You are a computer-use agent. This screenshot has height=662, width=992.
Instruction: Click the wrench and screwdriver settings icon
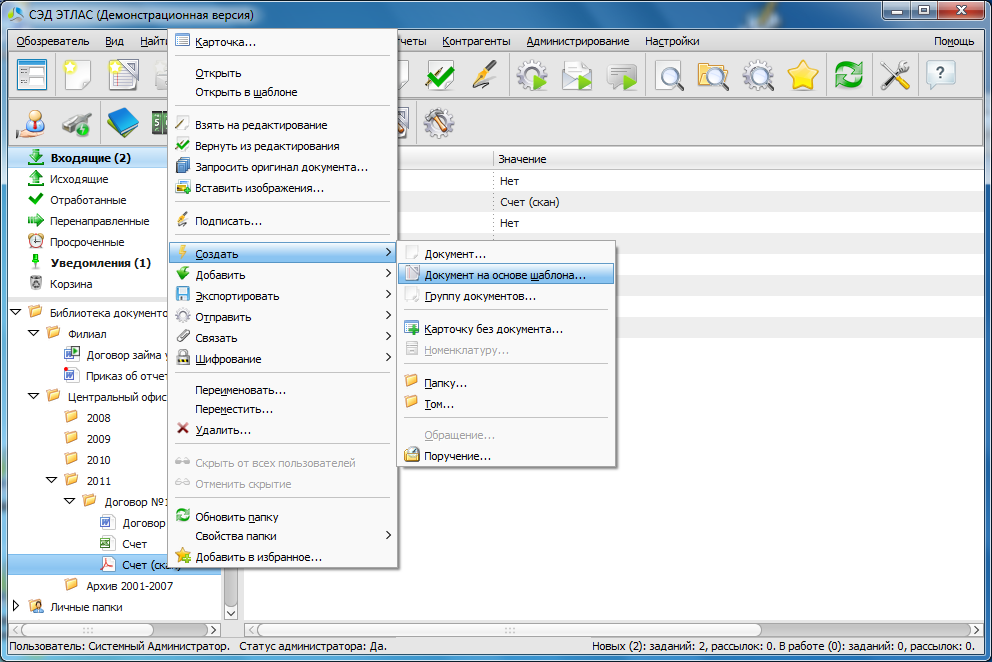click(894, 76)
